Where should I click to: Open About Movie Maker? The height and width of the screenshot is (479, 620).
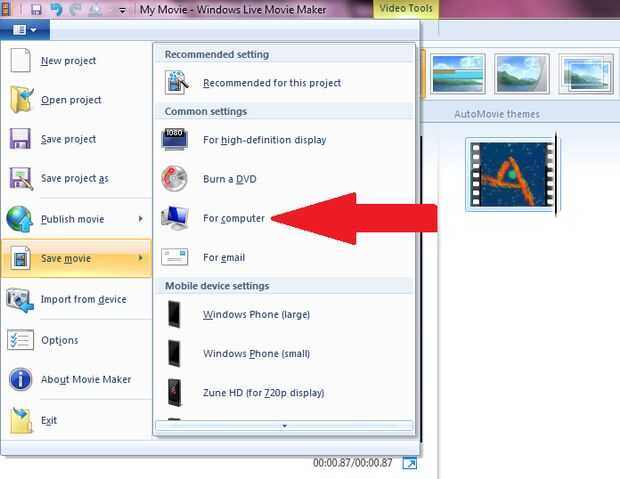click(x=77, y=379)
